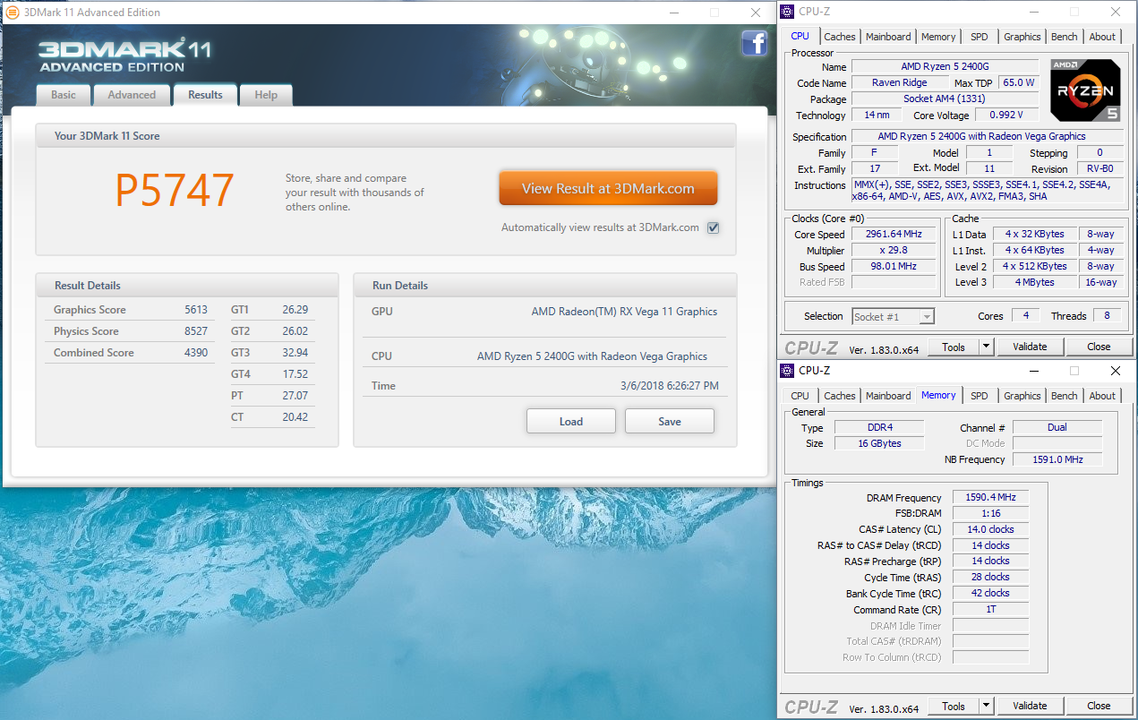Viewport: 1138px width, 720px height.
Task: Click the Facebook icon in 3DMark
Action: tap(754, 44)
